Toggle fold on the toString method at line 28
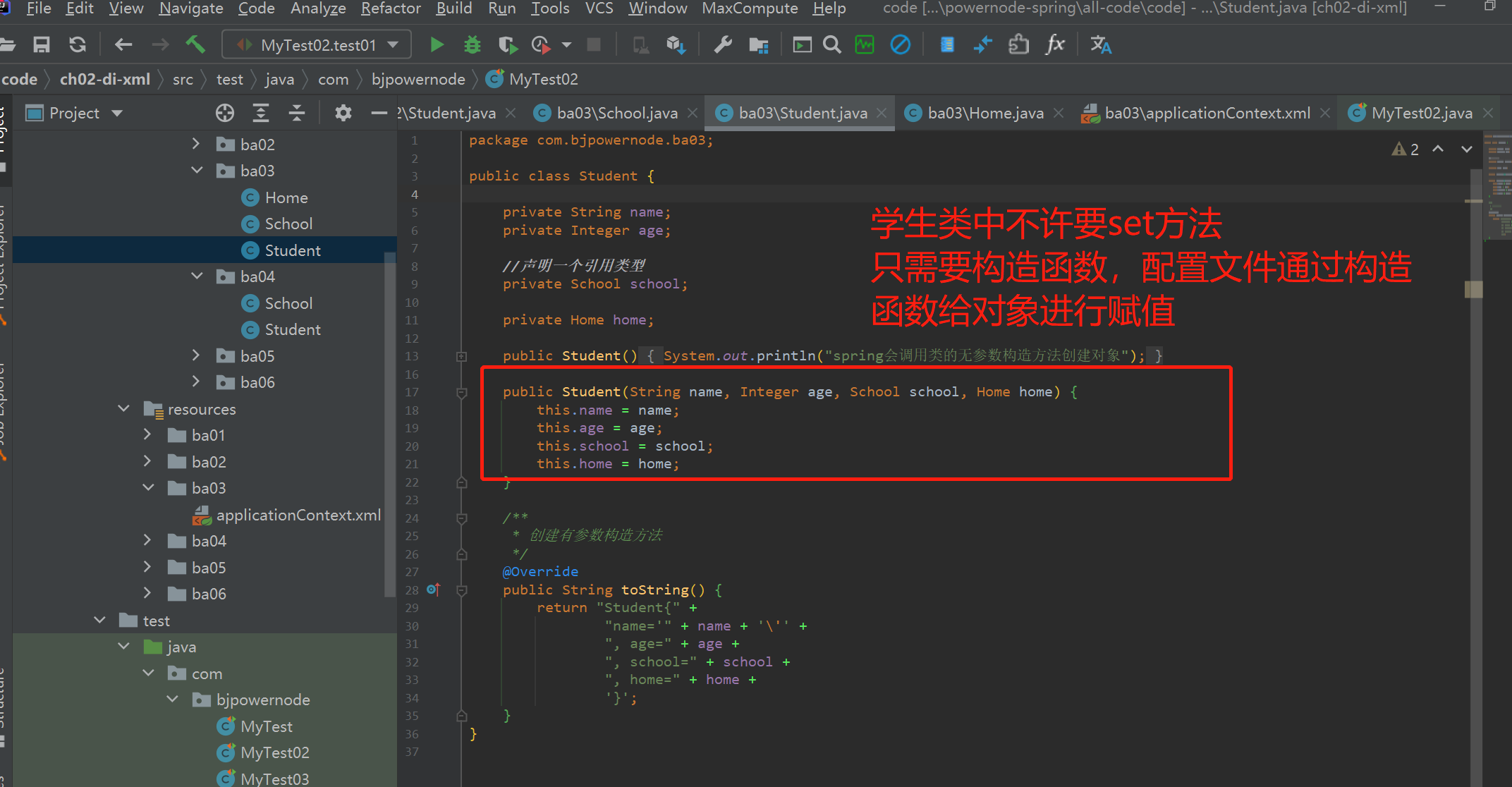 click(x=462, y=590)
